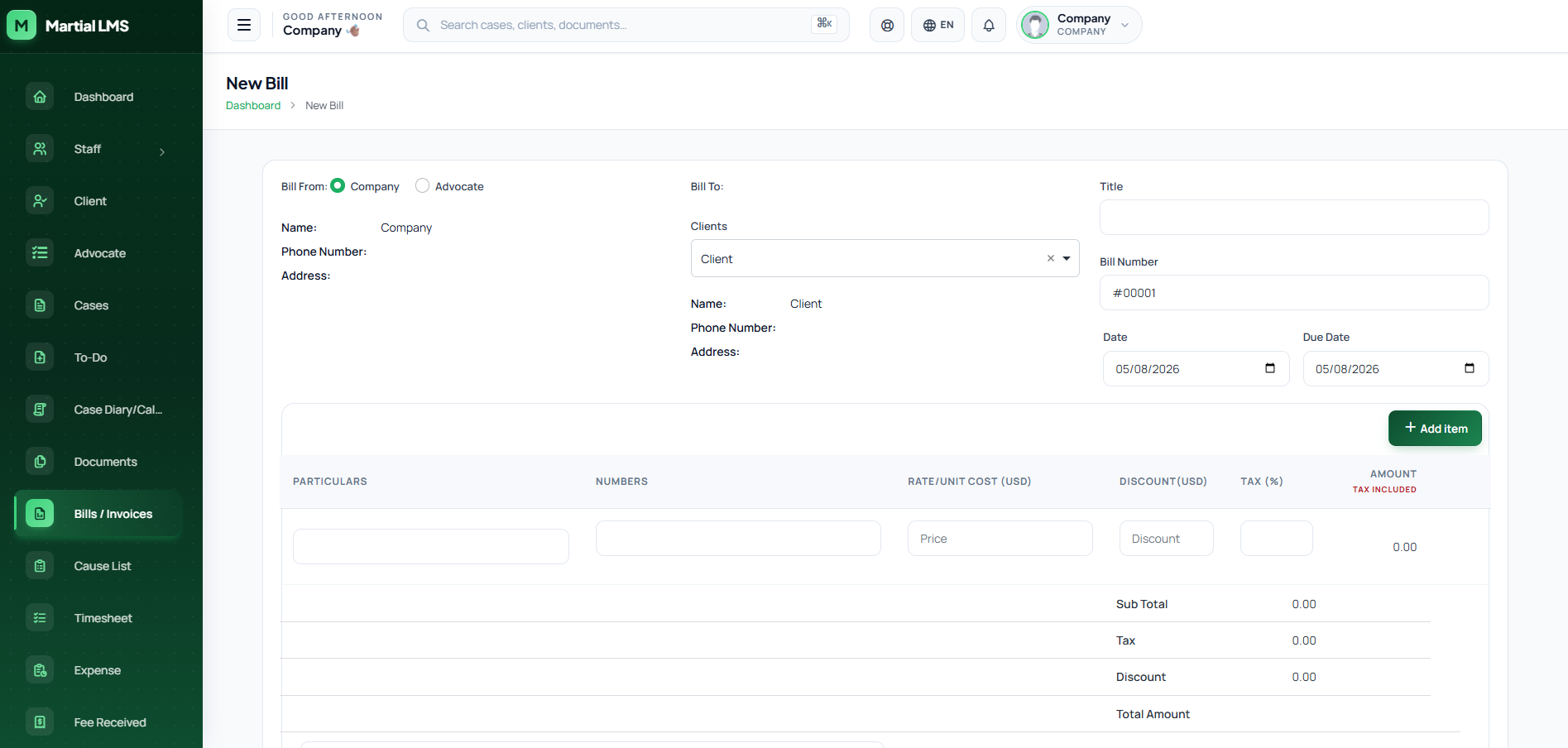Open the Date calendar picker icon
Viewport: 1568px width, 748px height.
click(x=1270, y=368)
